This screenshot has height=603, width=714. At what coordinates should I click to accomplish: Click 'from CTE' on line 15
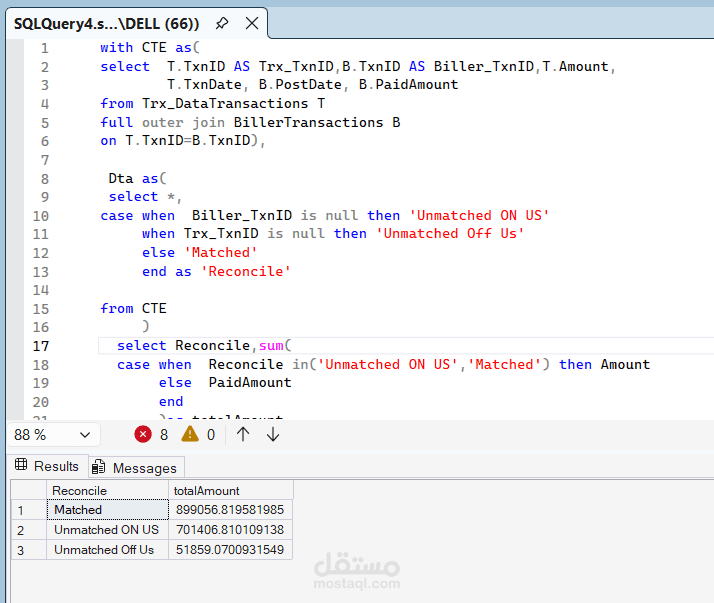click(x=133, y=308)
